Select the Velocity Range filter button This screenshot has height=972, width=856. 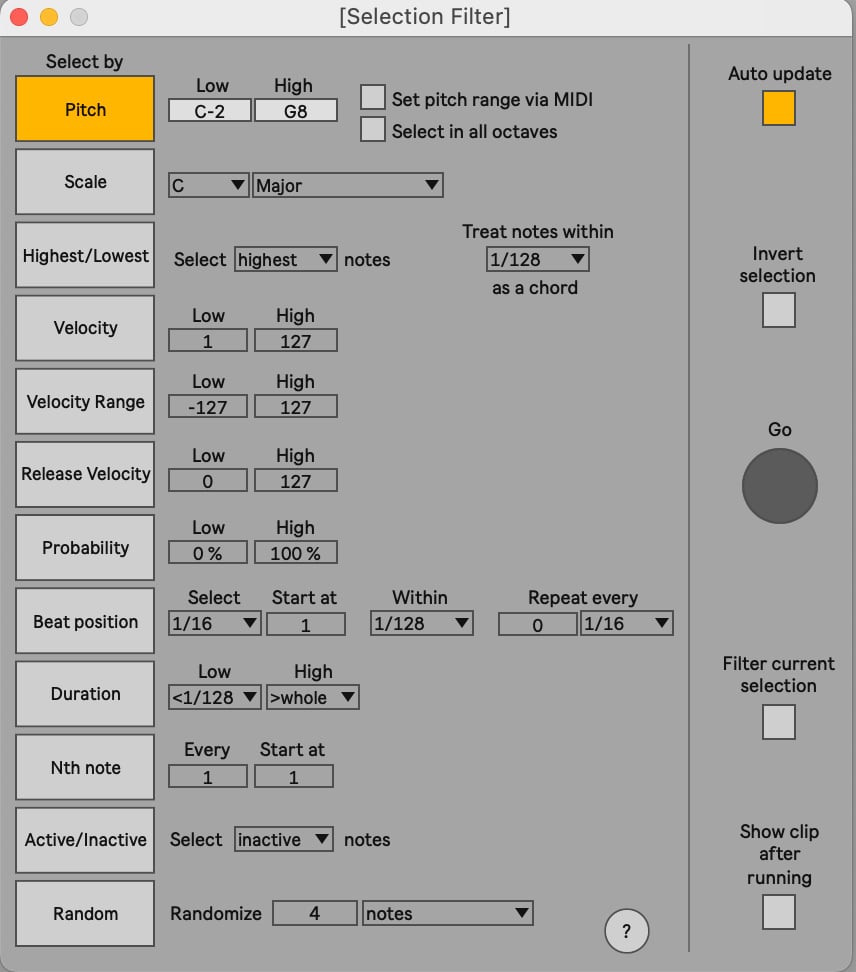click(x=85, y=401)
